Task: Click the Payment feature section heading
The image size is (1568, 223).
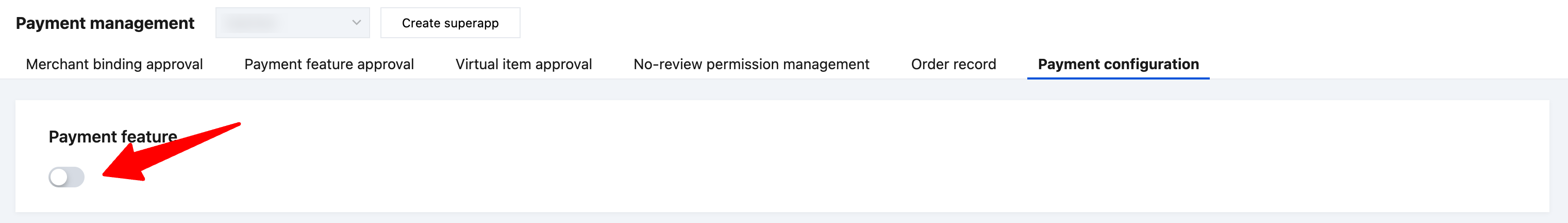Action: pos(112,136)
